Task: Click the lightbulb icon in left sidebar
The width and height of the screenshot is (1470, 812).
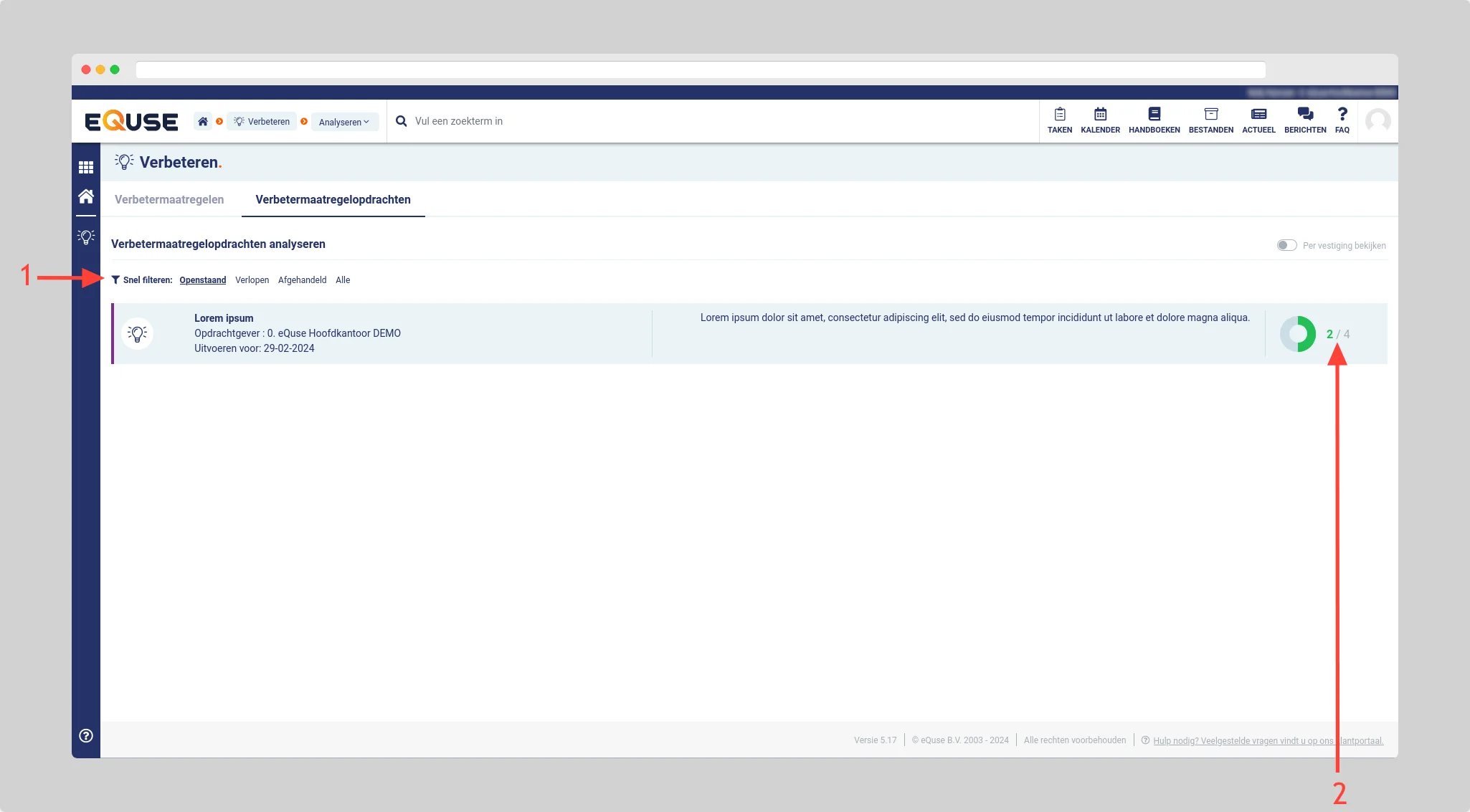Action: click(86, 237)
